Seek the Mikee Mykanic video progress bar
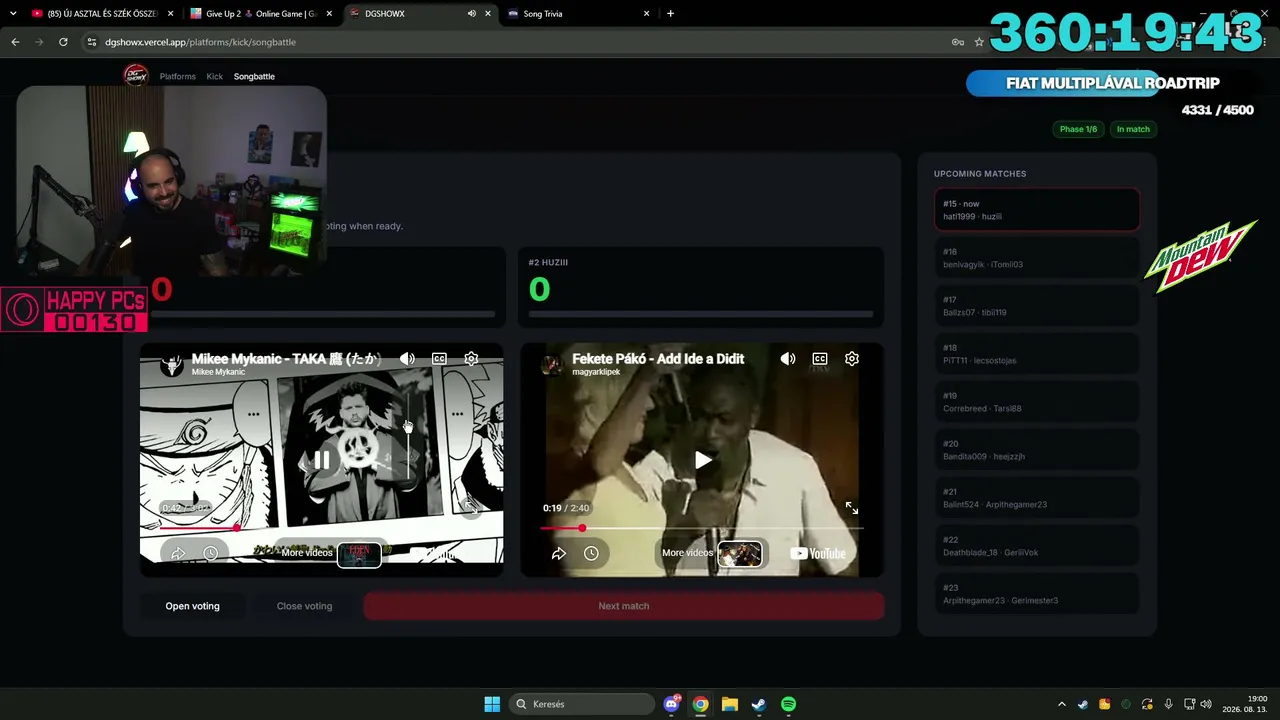This screenshot has width=1280, height=720. pyautogui.click(x=321, y=528)
